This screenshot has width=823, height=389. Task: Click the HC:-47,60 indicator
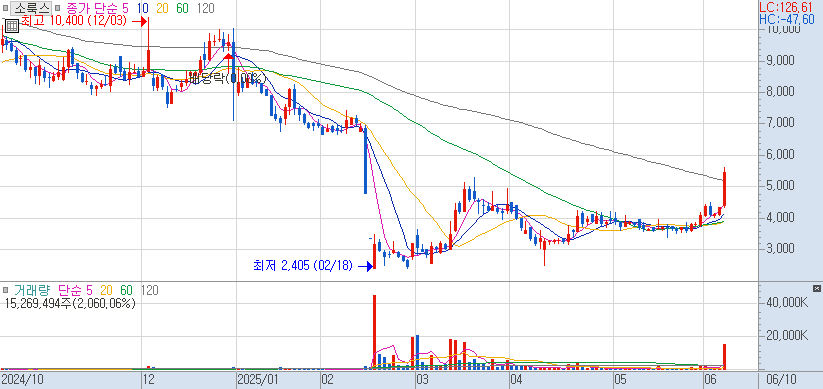[787, 19]
